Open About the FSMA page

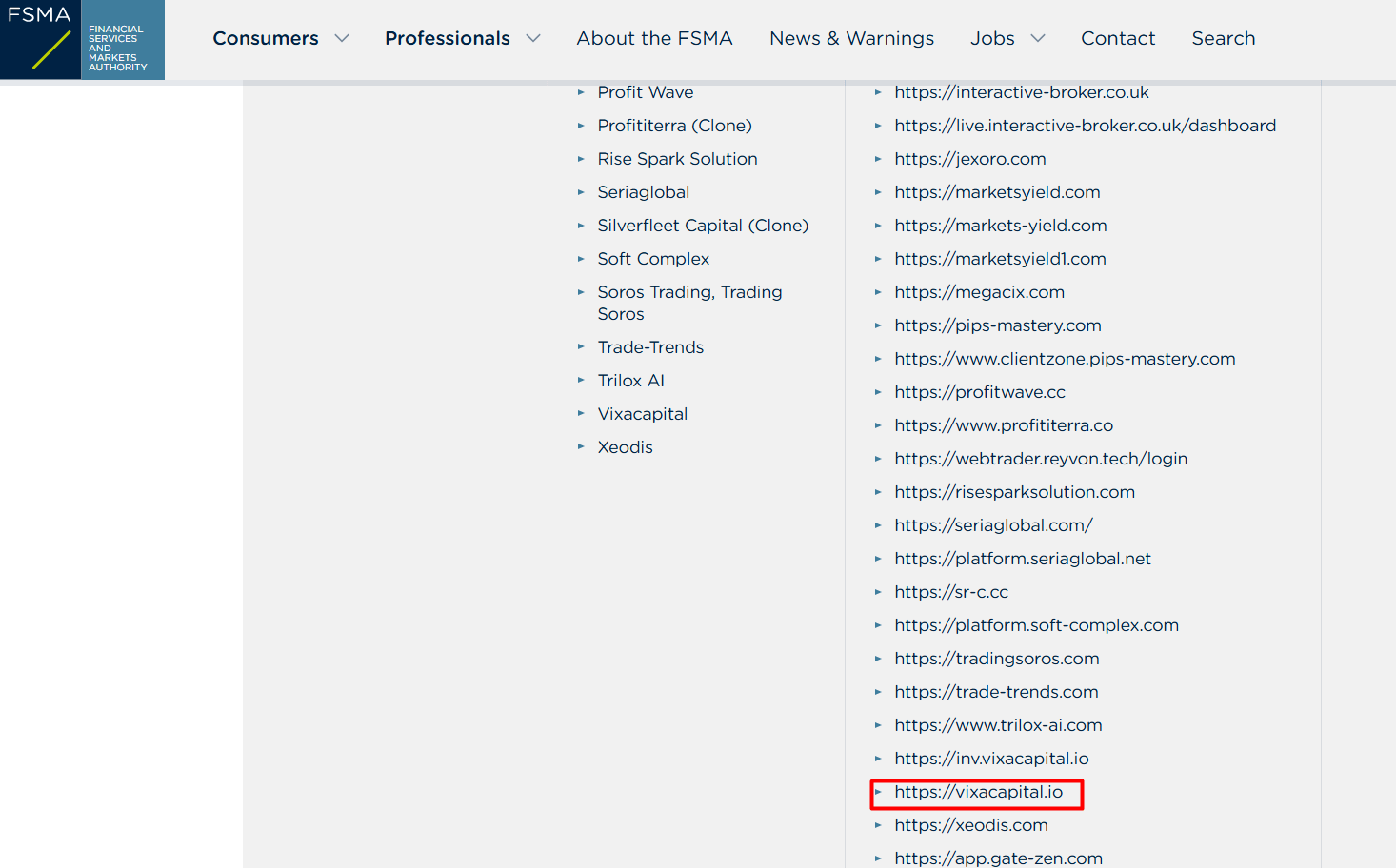coord(654,38)
